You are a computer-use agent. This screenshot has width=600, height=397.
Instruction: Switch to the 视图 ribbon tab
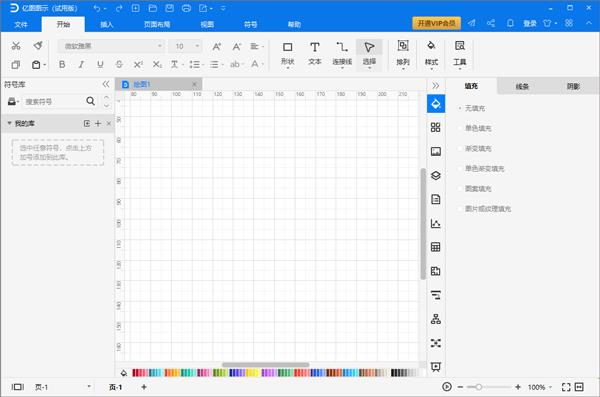pos(207,25)
